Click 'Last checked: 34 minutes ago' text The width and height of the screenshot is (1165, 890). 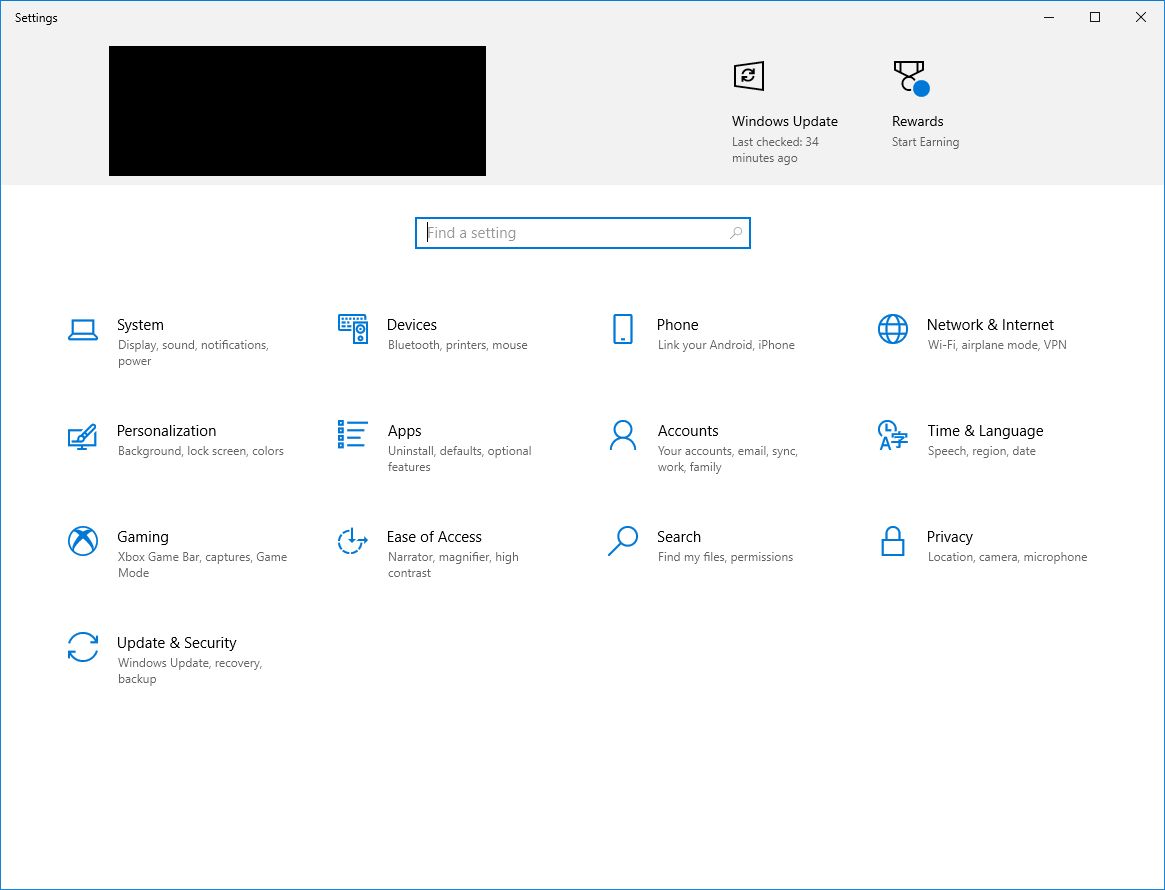[x=775, y=149]
